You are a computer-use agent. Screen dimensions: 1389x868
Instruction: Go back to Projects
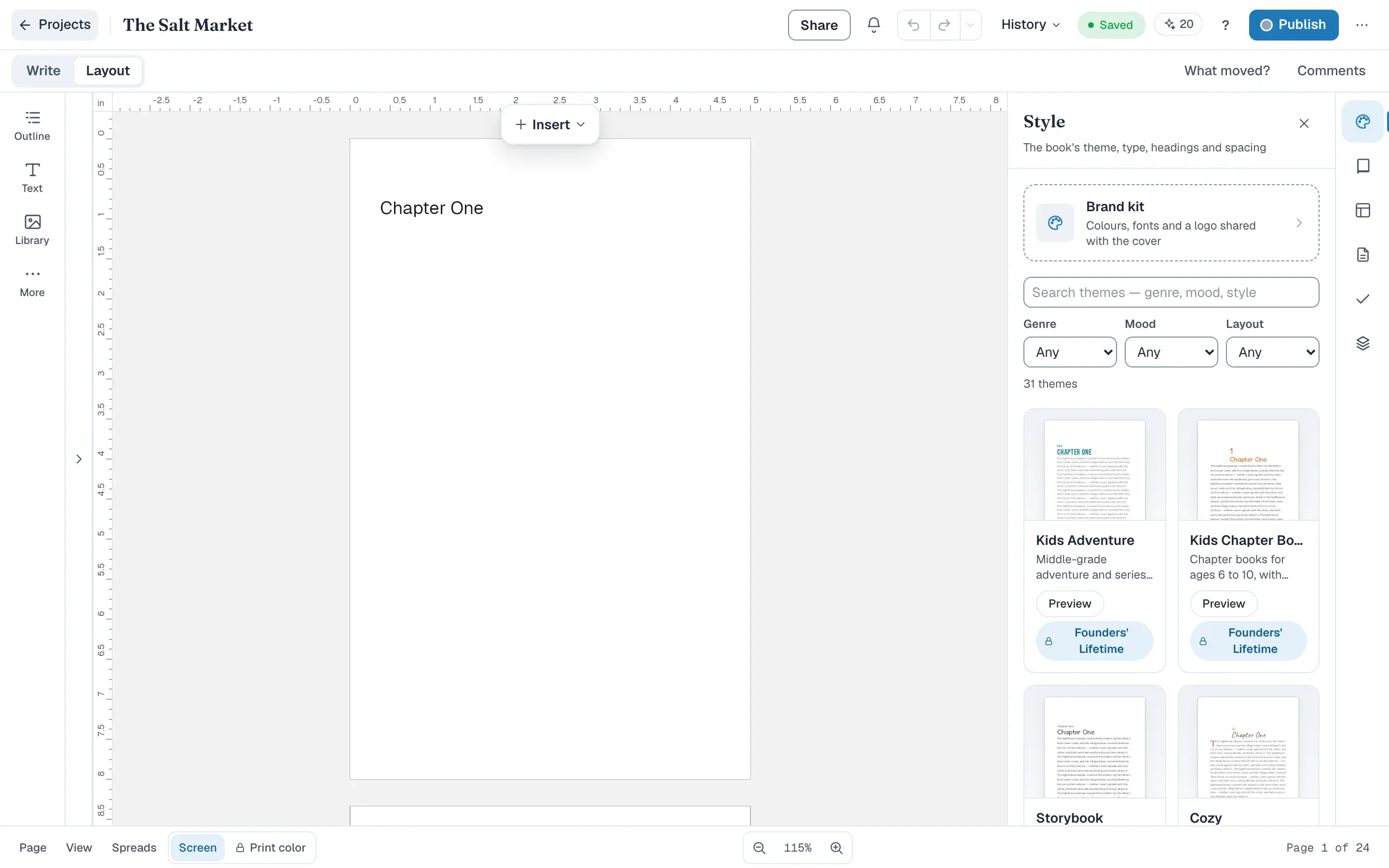click(55, 25)
